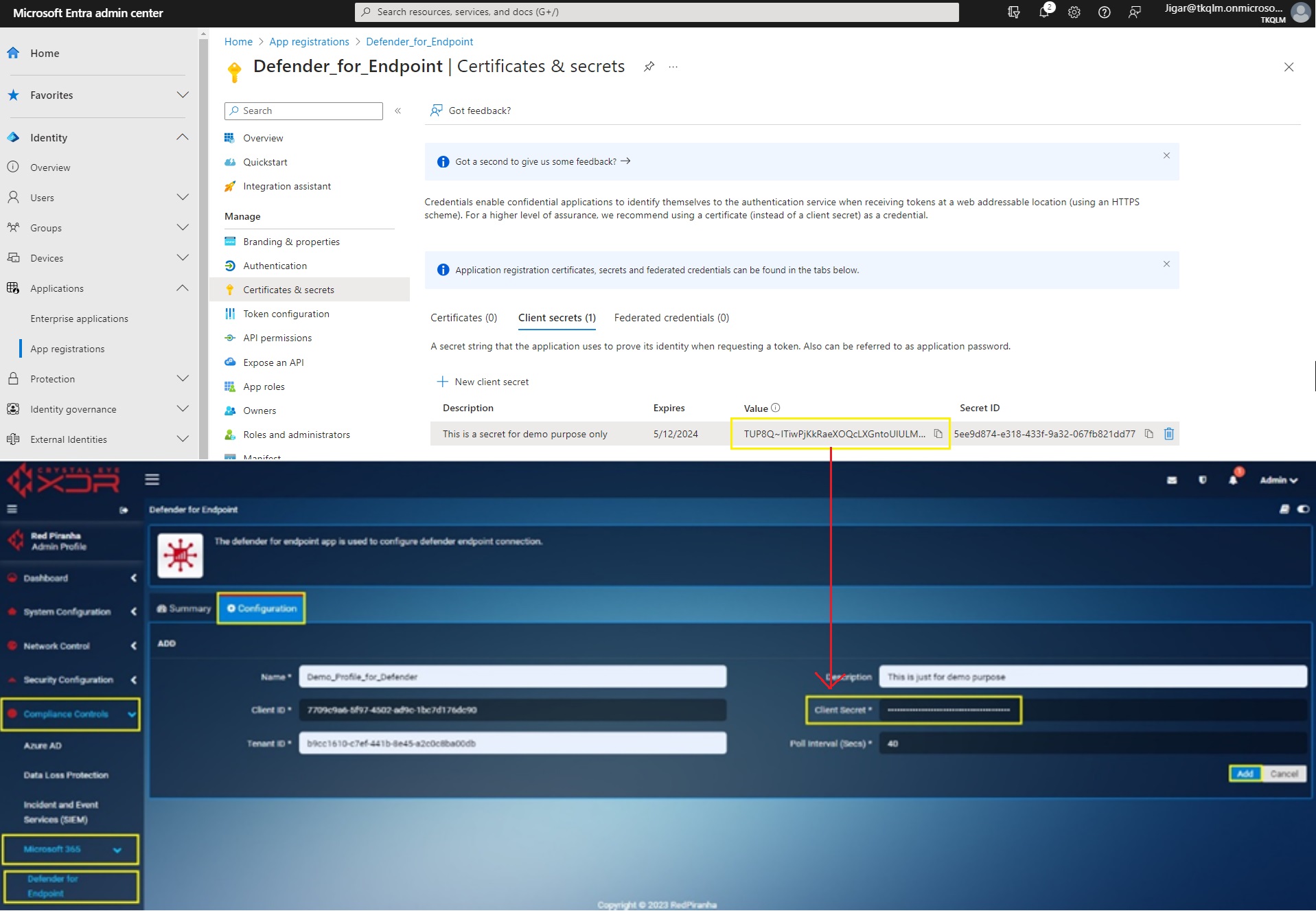Image resolution: width=1316 pixels, height=911 pixels.
Task: Focus the Entra global search box
Action: 656,12
